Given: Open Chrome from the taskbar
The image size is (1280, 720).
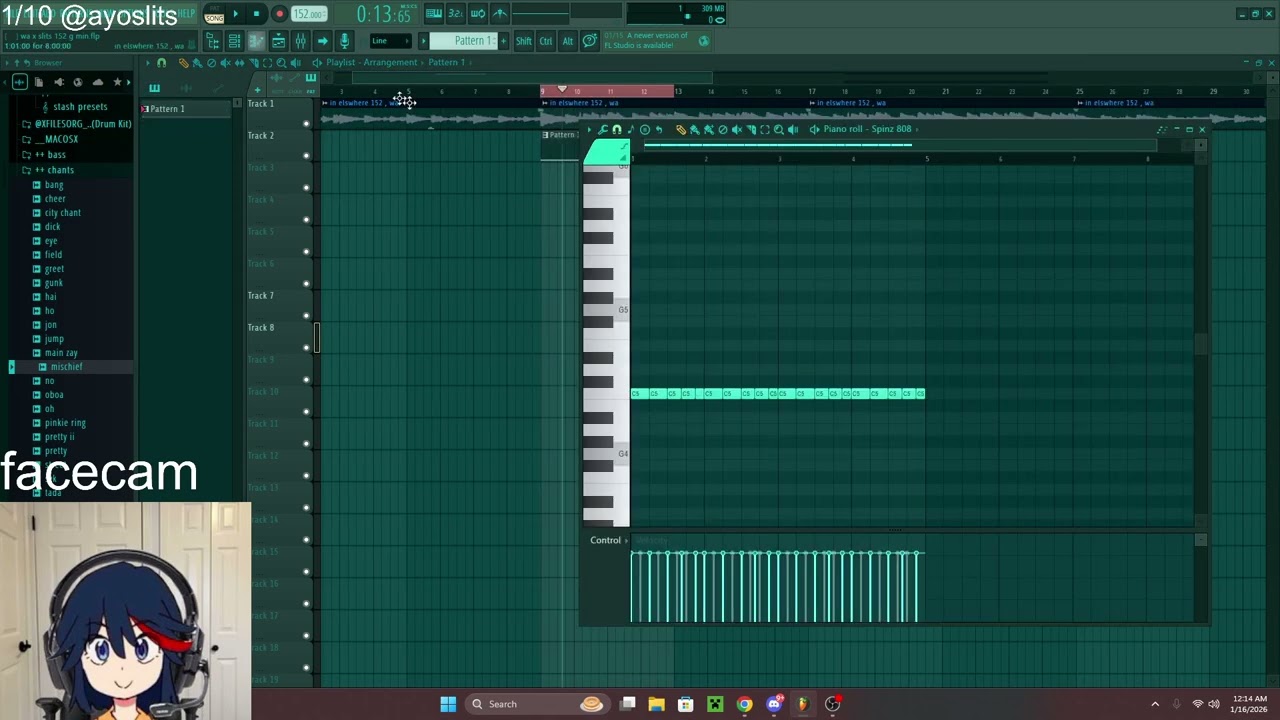Looking at the screenshot, I should [744, 704].
